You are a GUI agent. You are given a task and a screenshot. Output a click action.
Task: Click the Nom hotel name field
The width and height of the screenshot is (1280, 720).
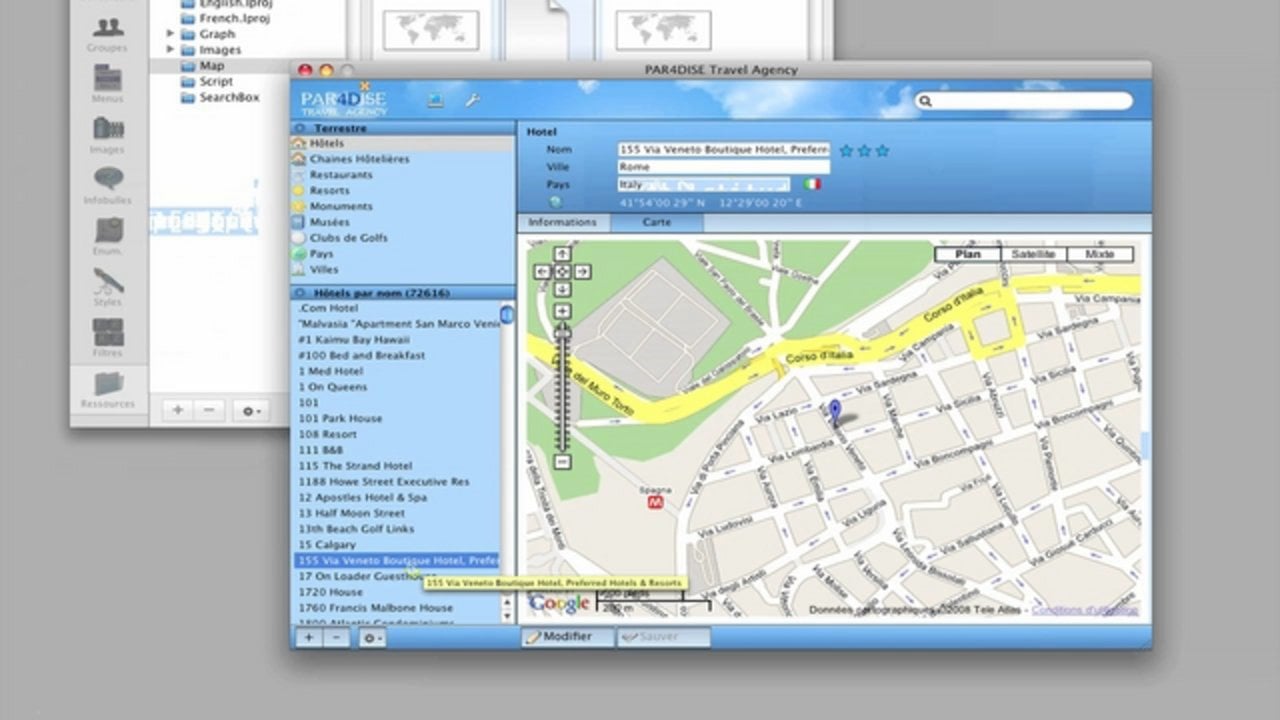pos(724,150)
